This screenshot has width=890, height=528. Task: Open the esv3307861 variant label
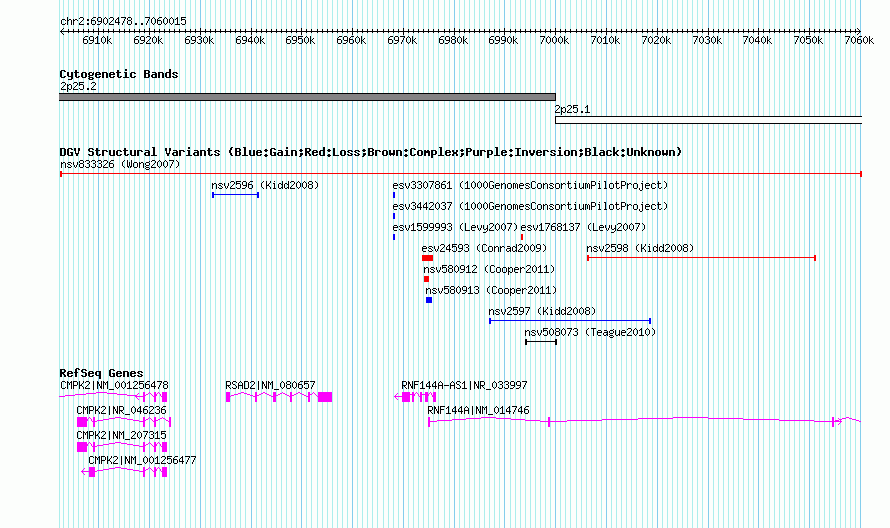point(530,185)
